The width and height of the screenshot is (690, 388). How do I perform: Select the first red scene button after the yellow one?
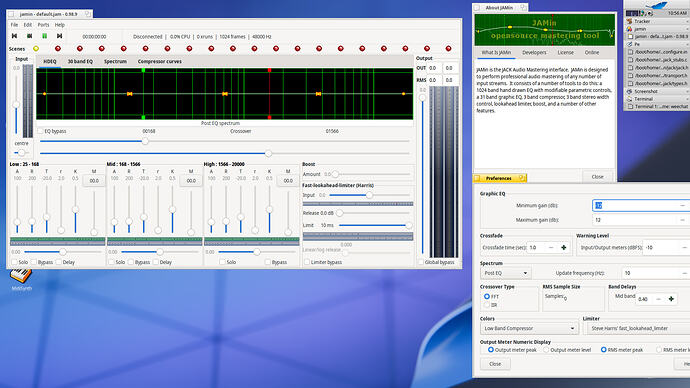[58, 48]
